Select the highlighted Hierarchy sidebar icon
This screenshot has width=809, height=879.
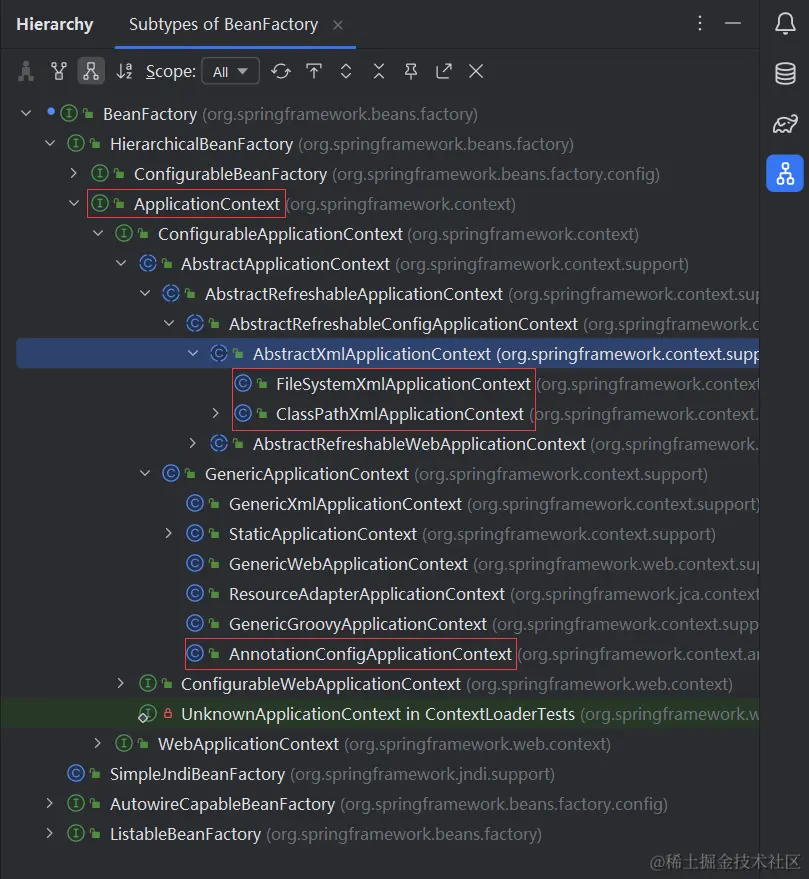point(785,174)
